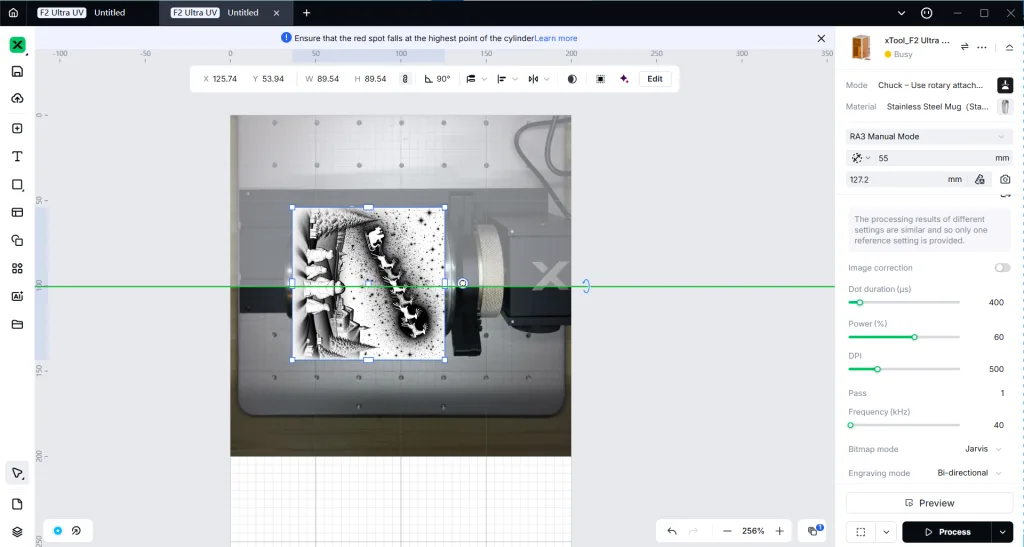Open the home screen icon
Image resolution: width=1024 pixels, height=547 pixels.
(13, 12)
